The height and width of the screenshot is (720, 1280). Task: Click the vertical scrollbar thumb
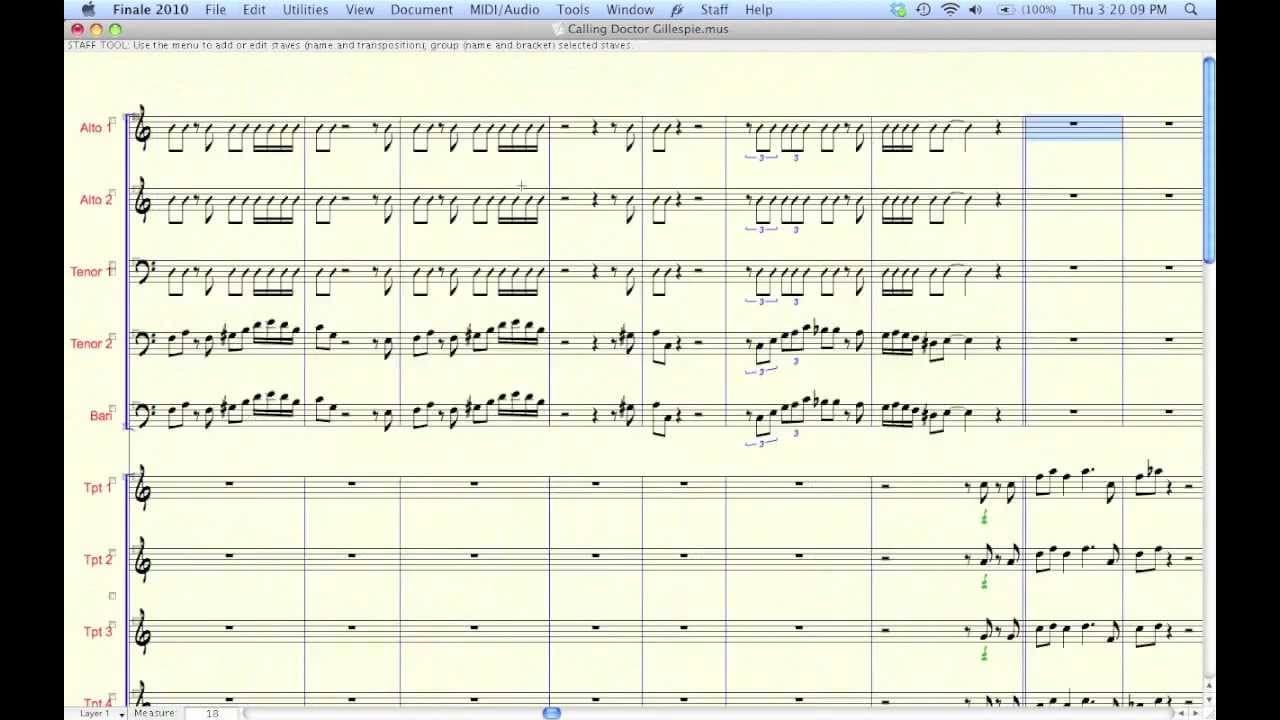pyautogui.click(x=1209, y=160)
